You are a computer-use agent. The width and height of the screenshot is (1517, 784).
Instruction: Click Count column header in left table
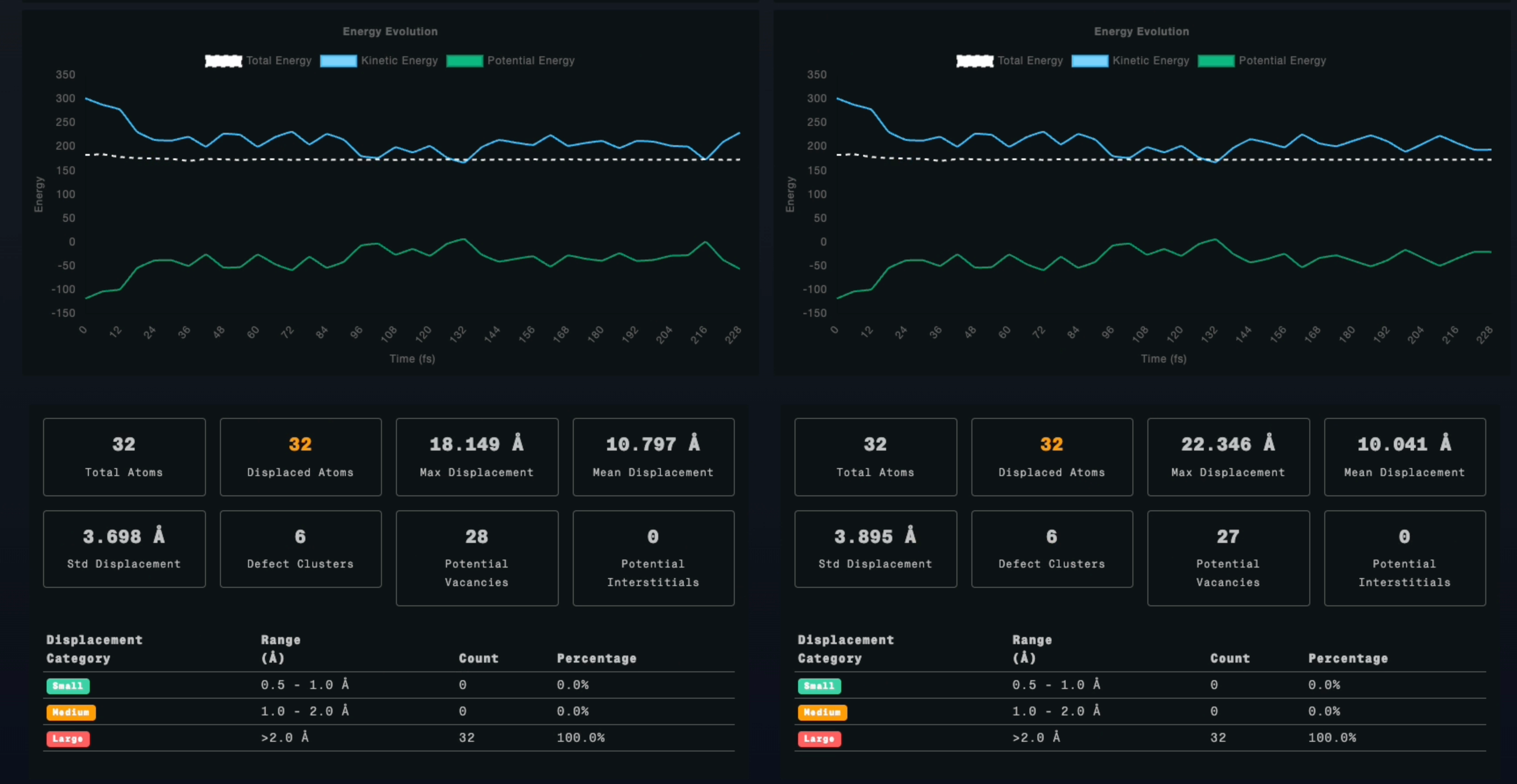(x=478, y=658)
